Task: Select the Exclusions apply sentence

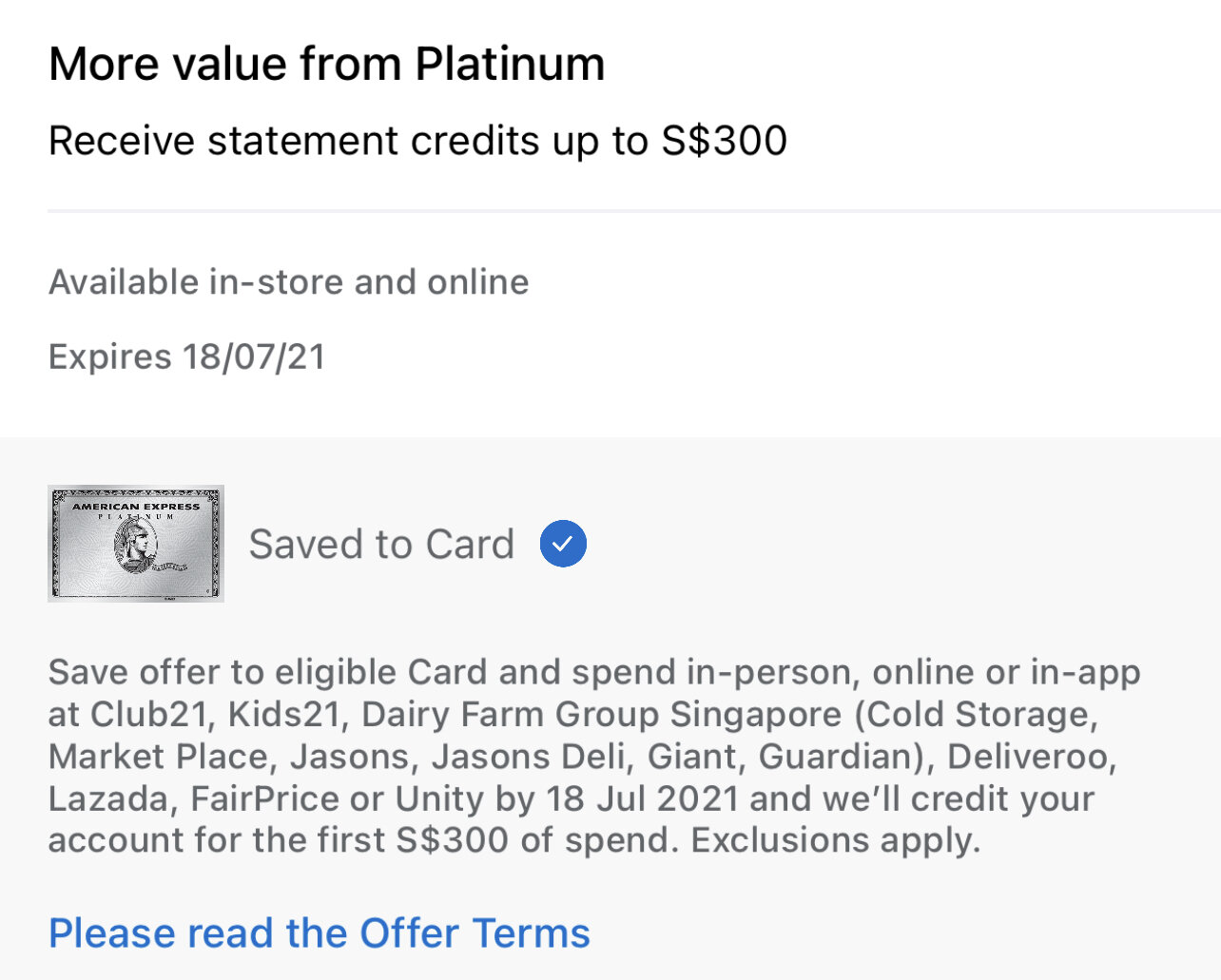Action: pyautogui.click(x=835, y=840)
